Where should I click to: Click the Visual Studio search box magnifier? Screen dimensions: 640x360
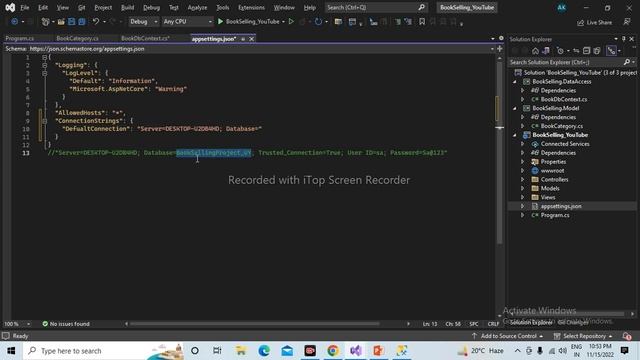click(421, 7)
